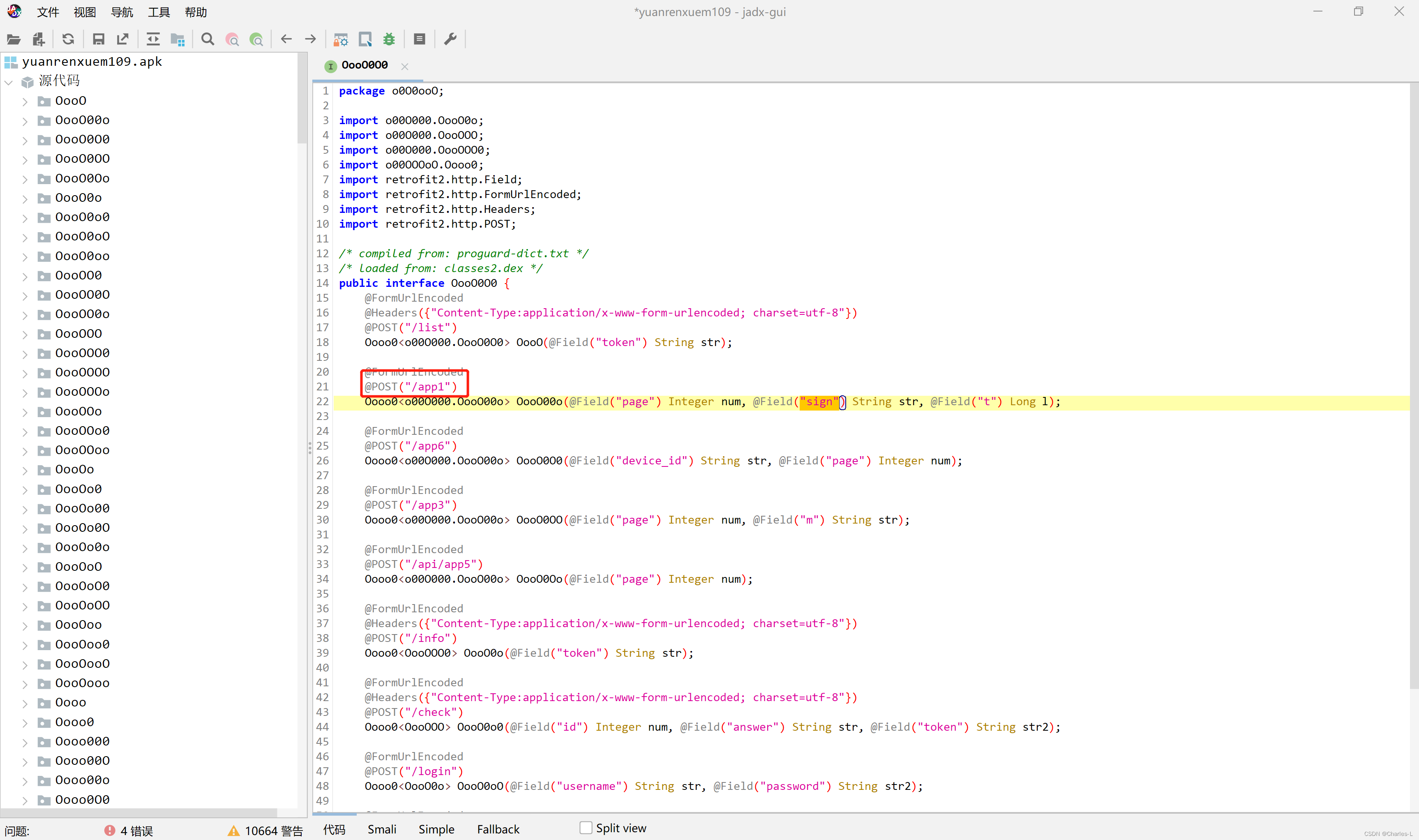Open the 工具 menu
Viewport: 1419px width, 840px height.
159,12
